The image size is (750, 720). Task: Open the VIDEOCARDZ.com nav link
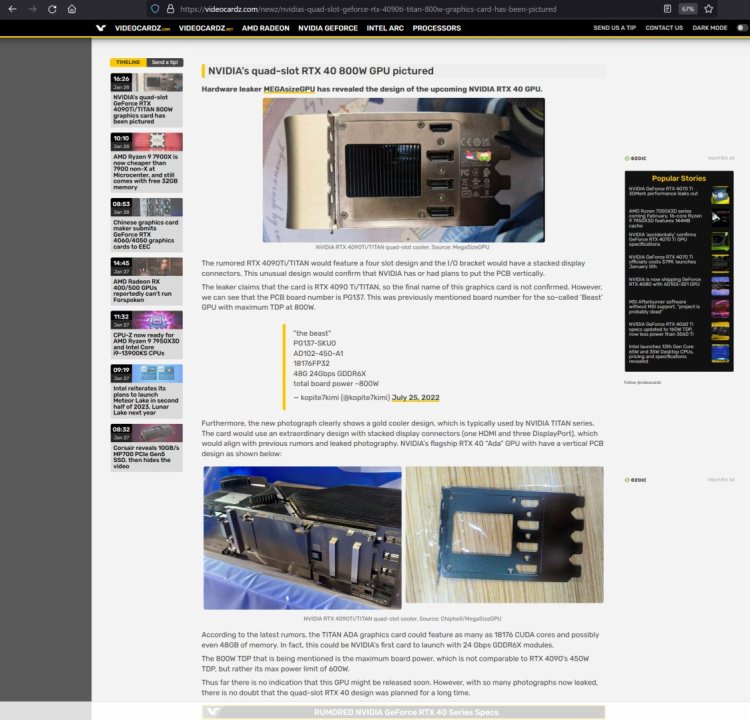(142, 28)
